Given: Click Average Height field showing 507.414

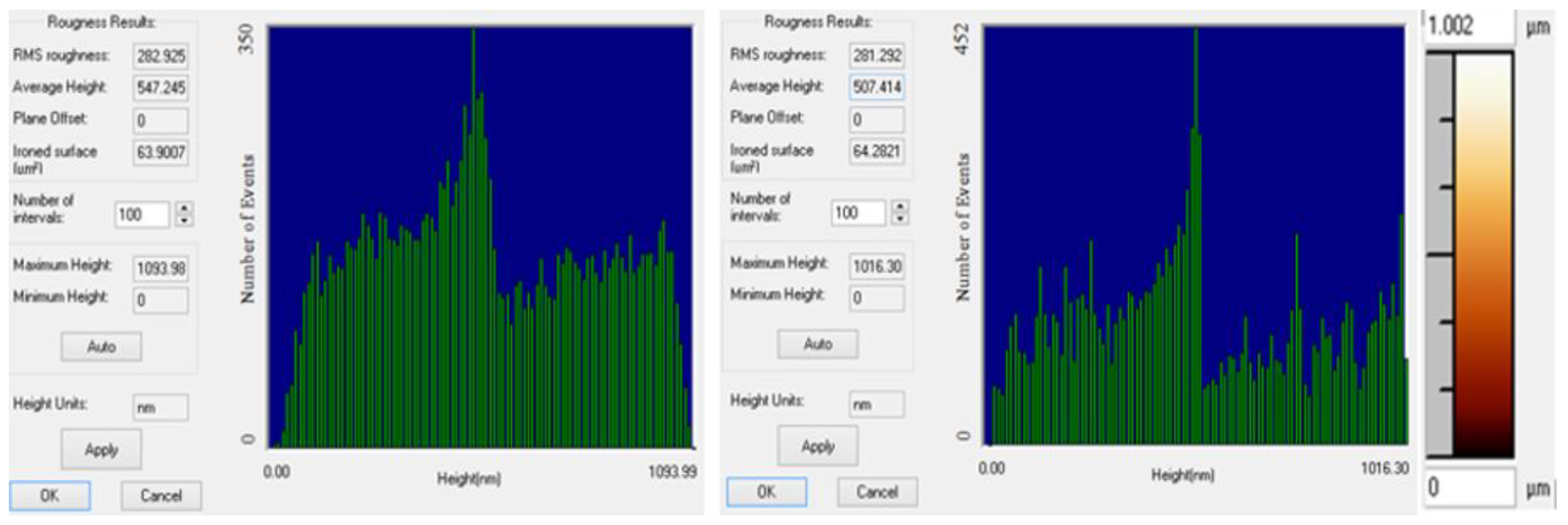Looking at the screenshot, I should point(877,87).
